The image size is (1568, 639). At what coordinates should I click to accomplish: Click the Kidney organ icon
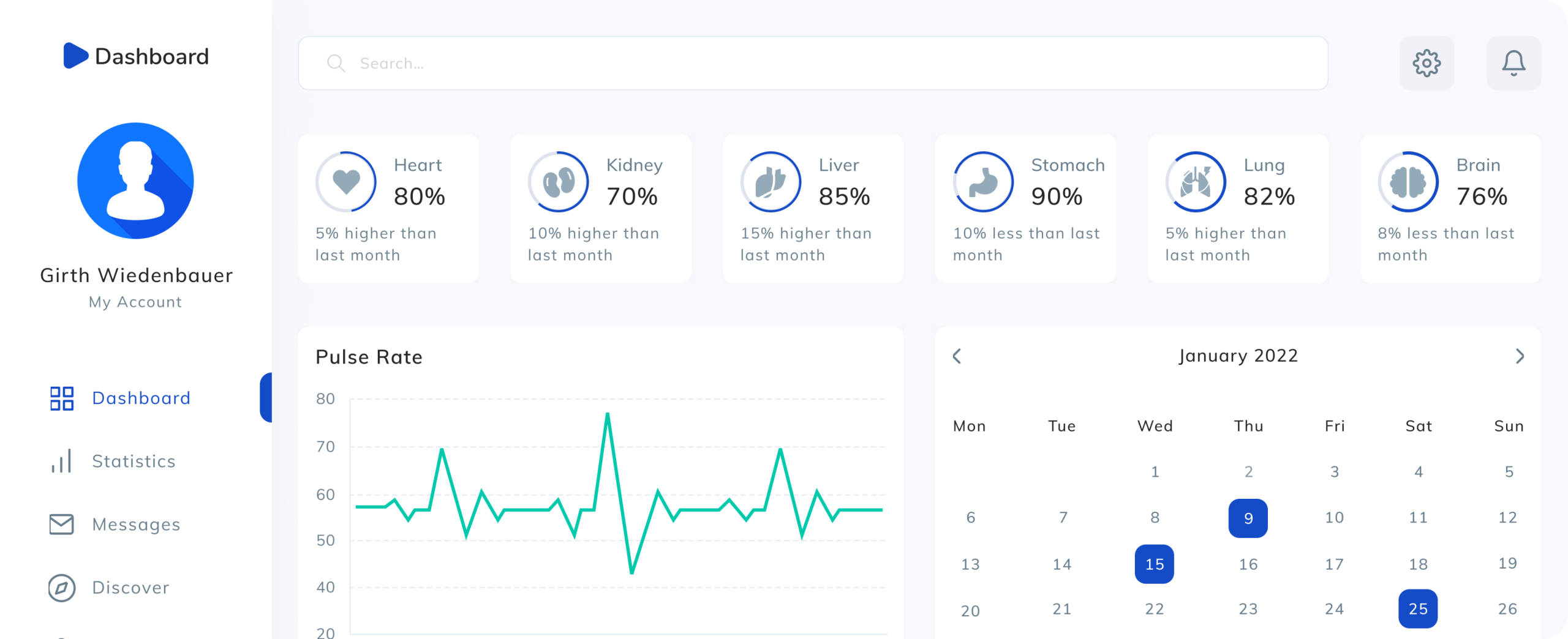click(559, 182)
